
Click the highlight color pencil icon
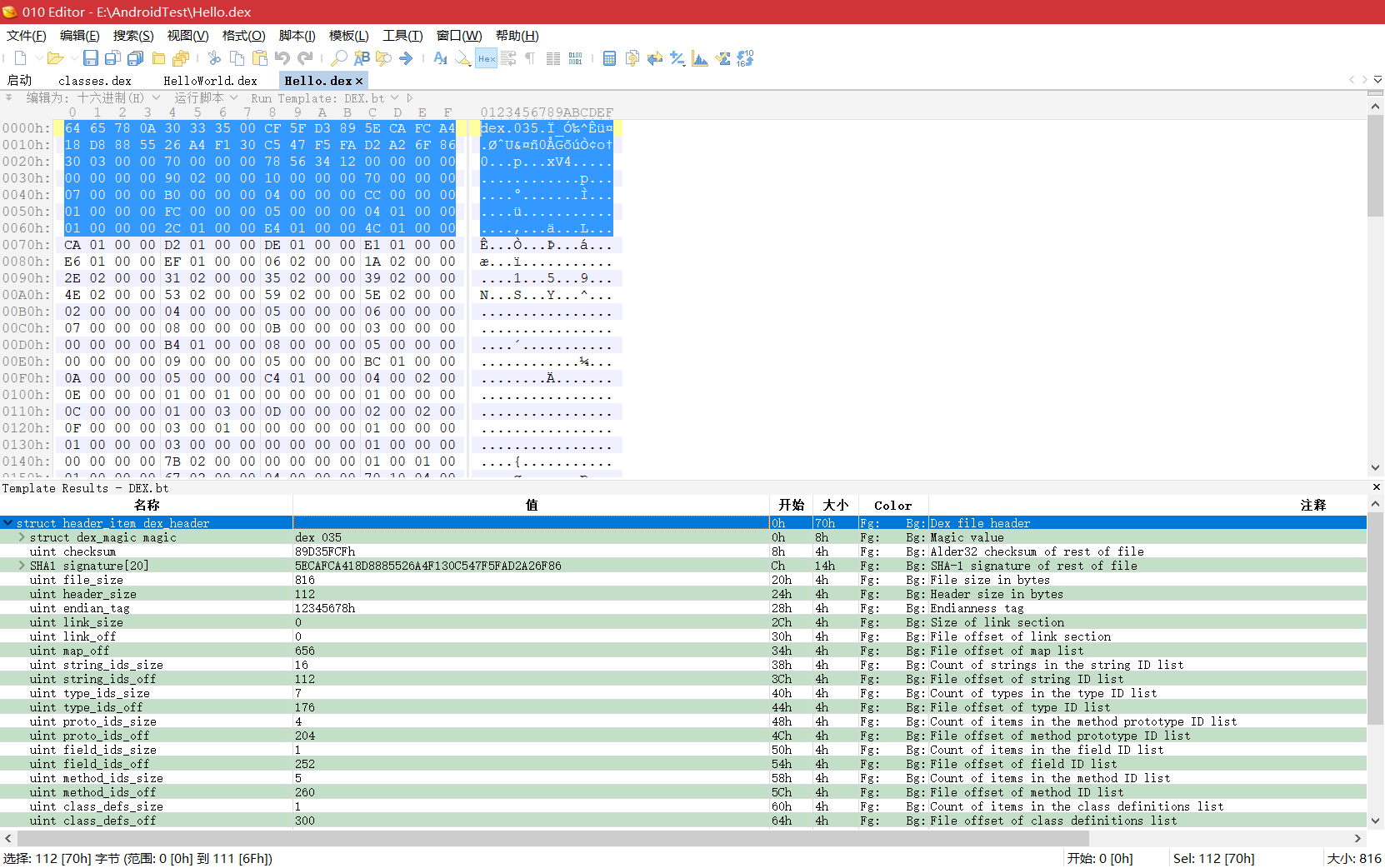[x=463, y=58]
